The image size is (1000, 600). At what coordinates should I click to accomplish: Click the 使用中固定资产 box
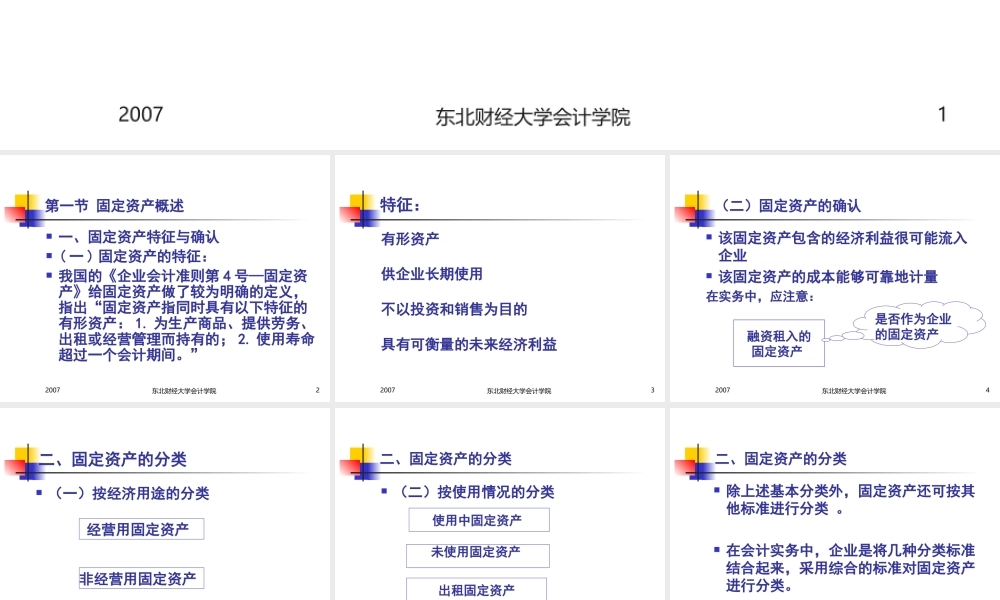(x=478, y=519)
